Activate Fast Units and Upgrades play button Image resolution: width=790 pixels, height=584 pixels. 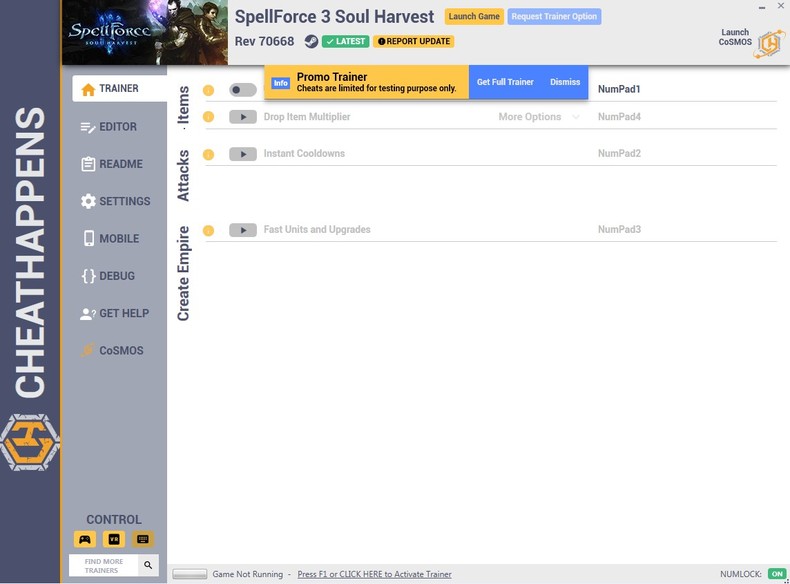243,230
